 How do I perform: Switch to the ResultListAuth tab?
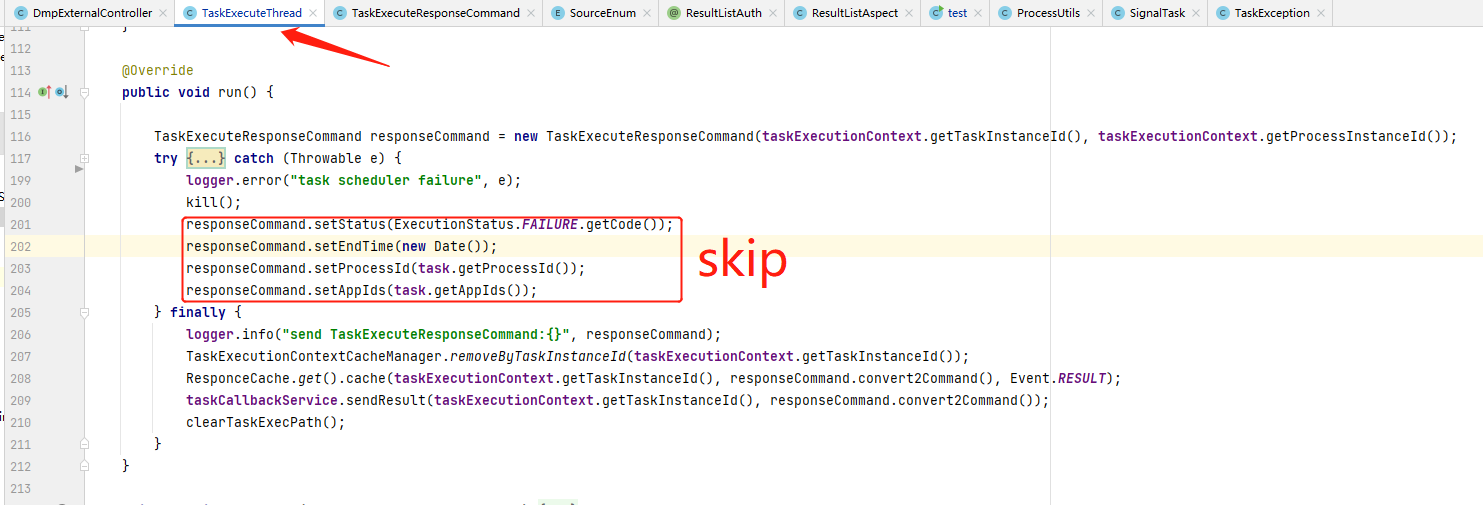click(x=723, y=13)
